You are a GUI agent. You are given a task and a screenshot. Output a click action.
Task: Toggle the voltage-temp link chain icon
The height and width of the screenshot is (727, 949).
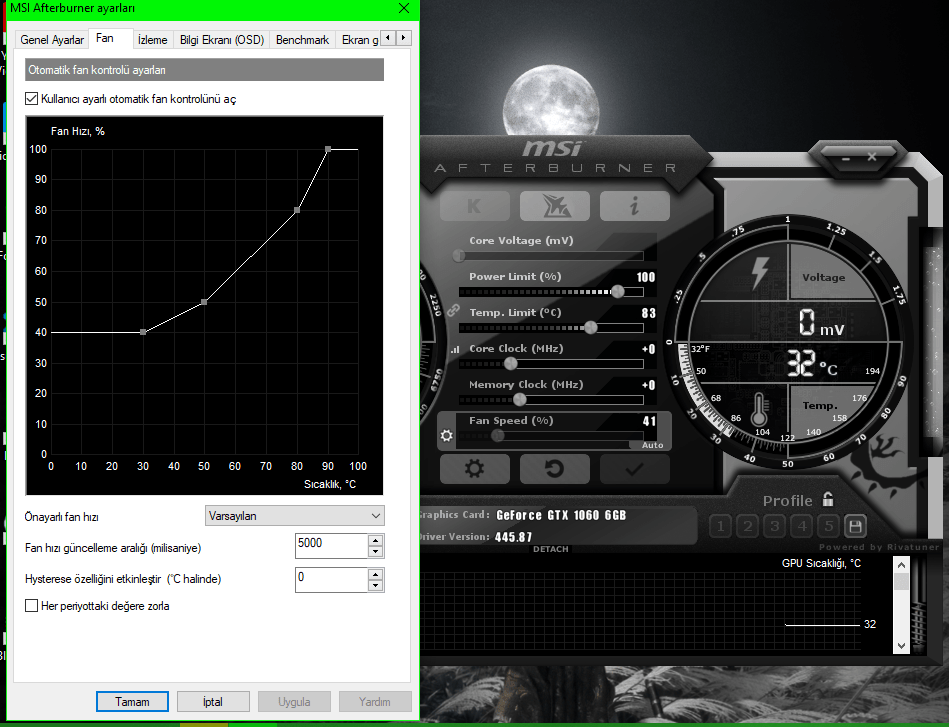(x=453, y=311)
